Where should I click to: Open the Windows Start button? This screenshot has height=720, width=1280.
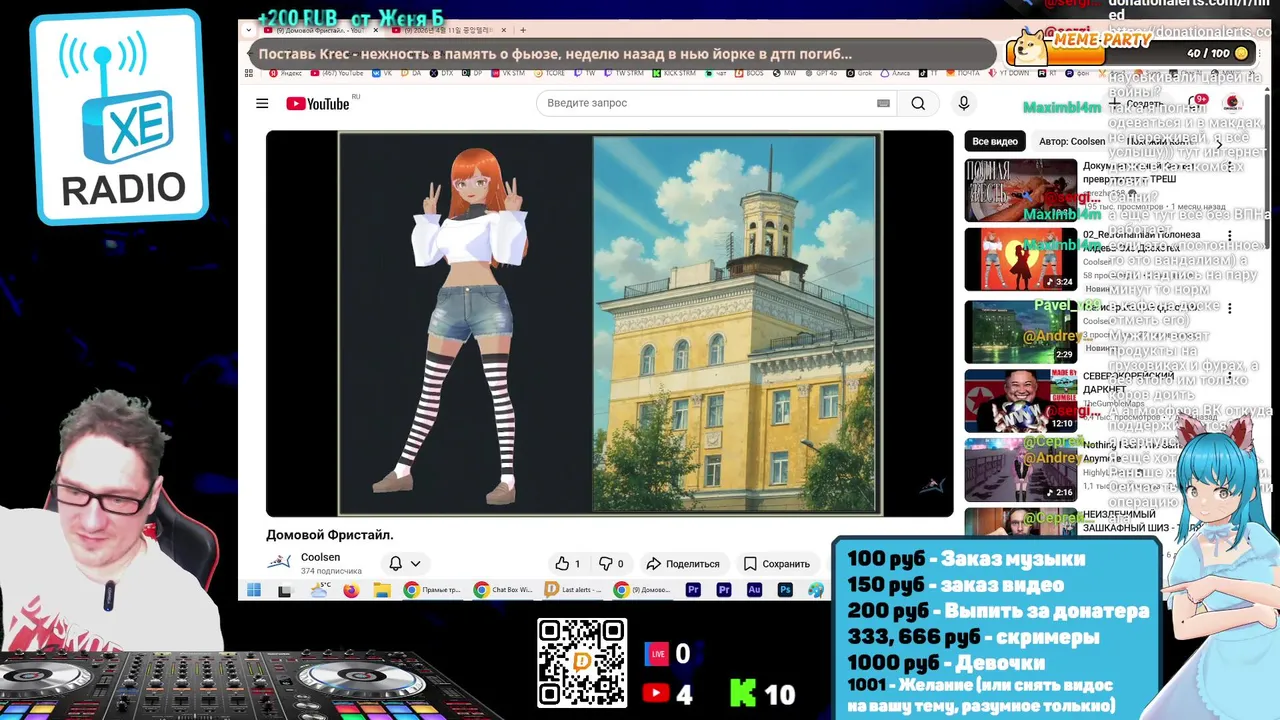coord(254,591)
